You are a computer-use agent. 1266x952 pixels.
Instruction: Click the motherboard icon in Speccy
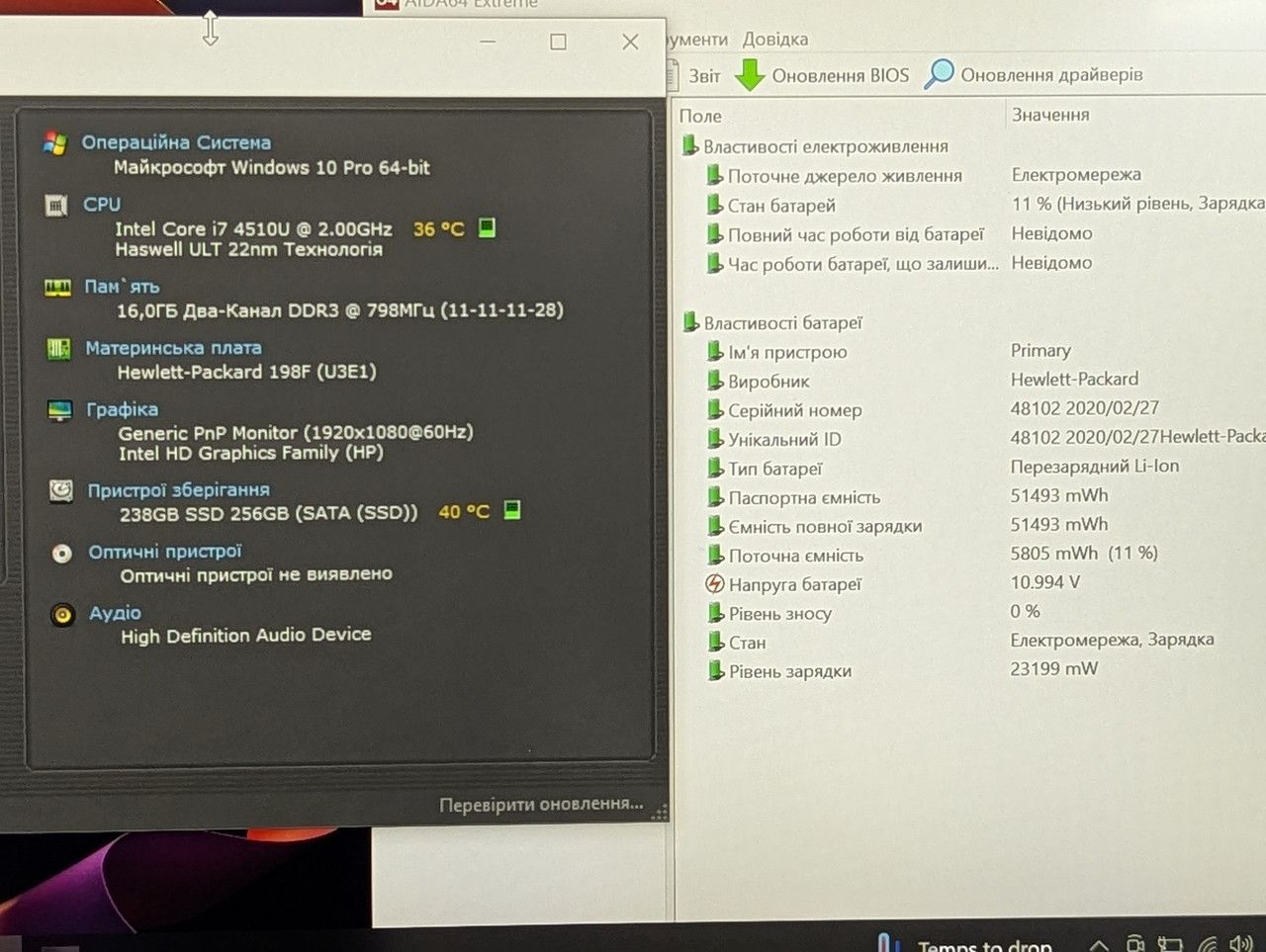pyautogui.click(x=59, y=349)
